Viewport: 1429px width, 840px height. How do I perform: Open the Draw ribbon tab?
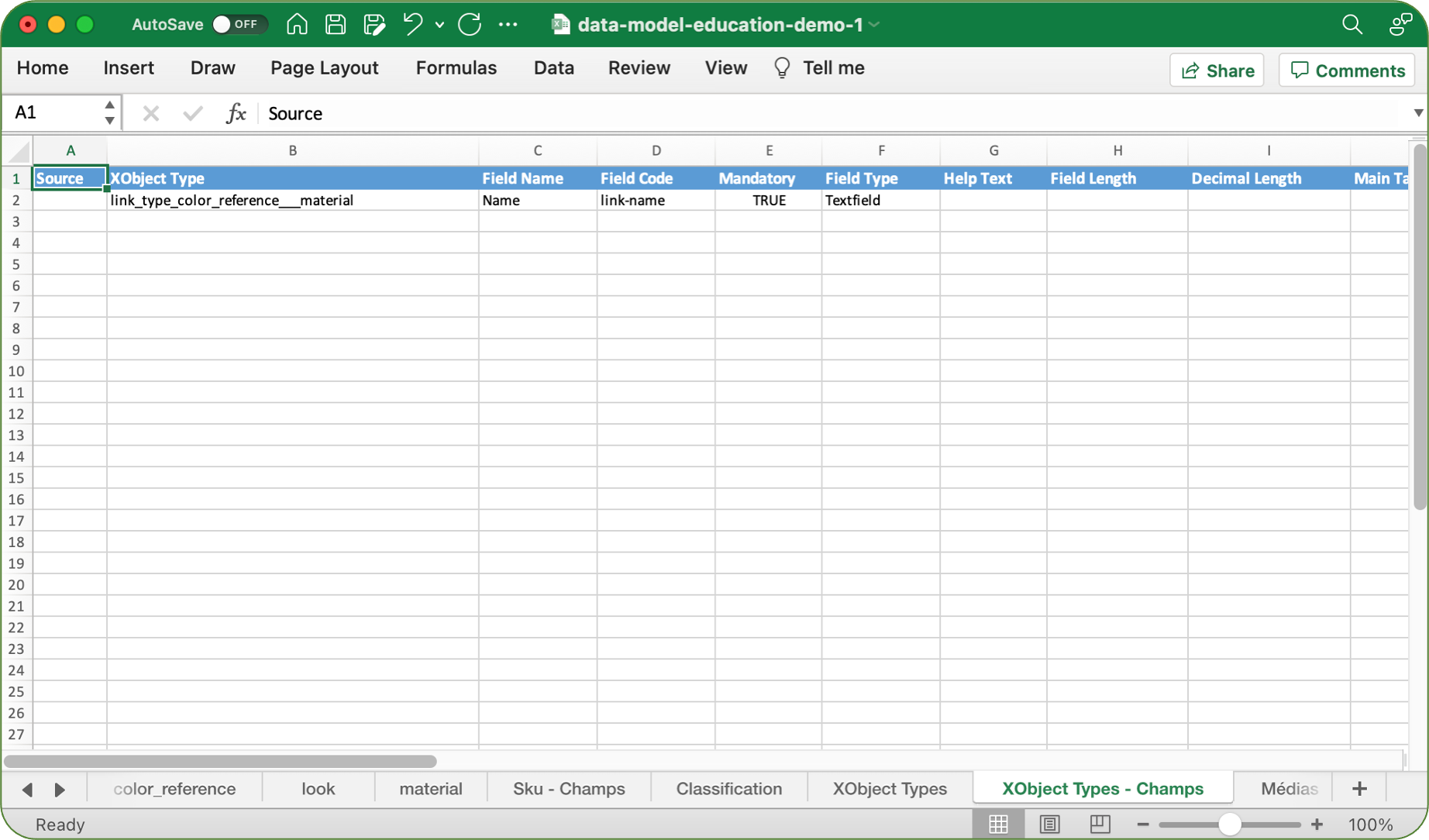coord(212,68)
